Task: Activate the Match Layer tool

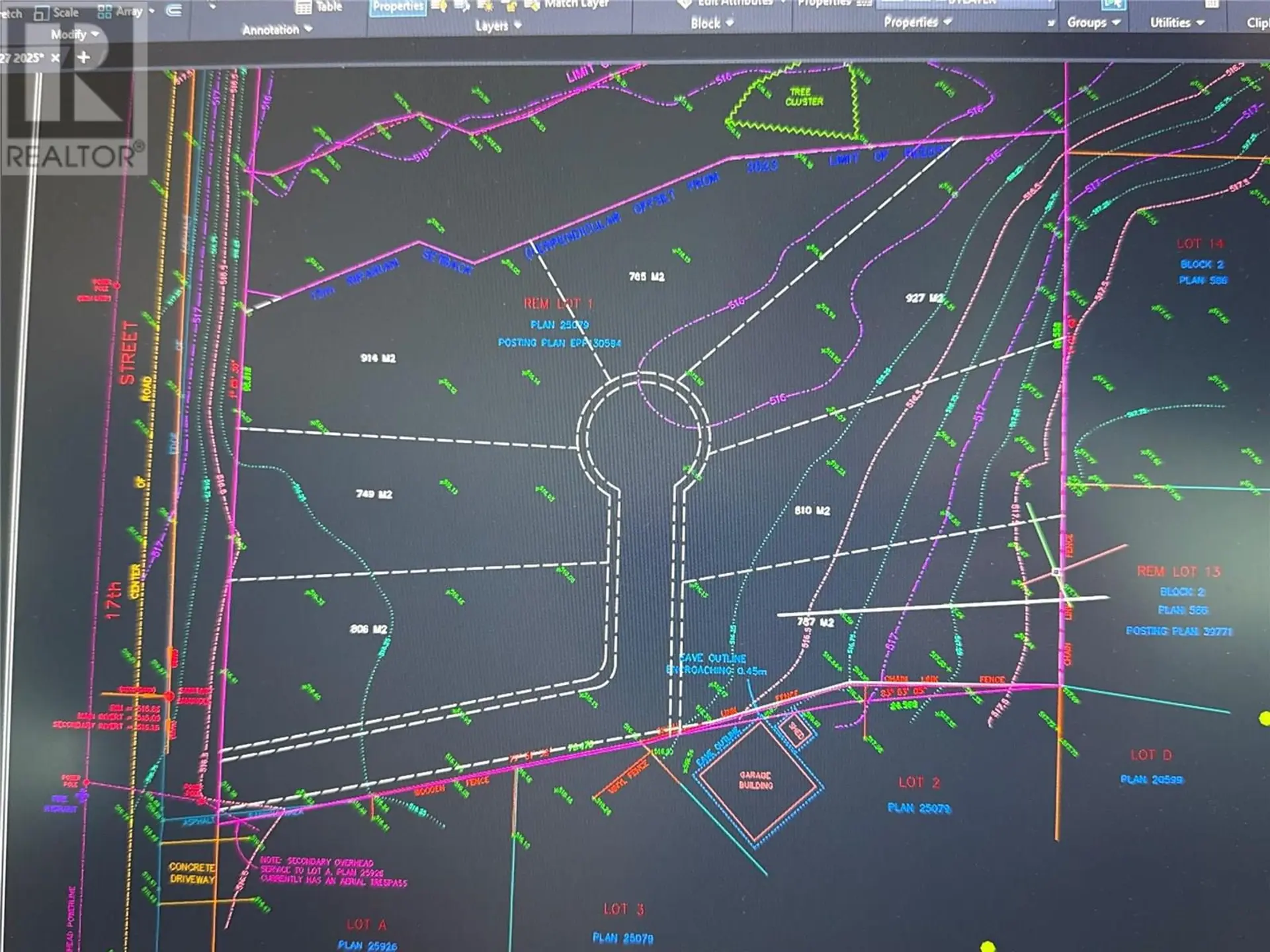Action: point(577,4)
